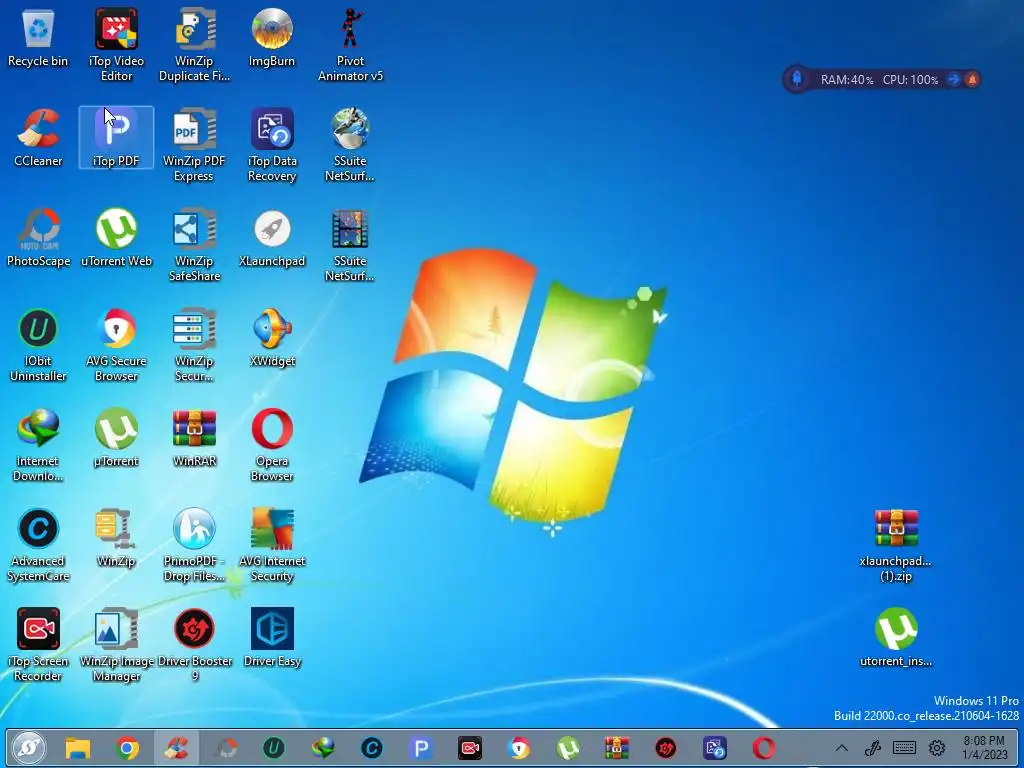Click the uTorrent taskbar icon

click(x=568, y=748)
